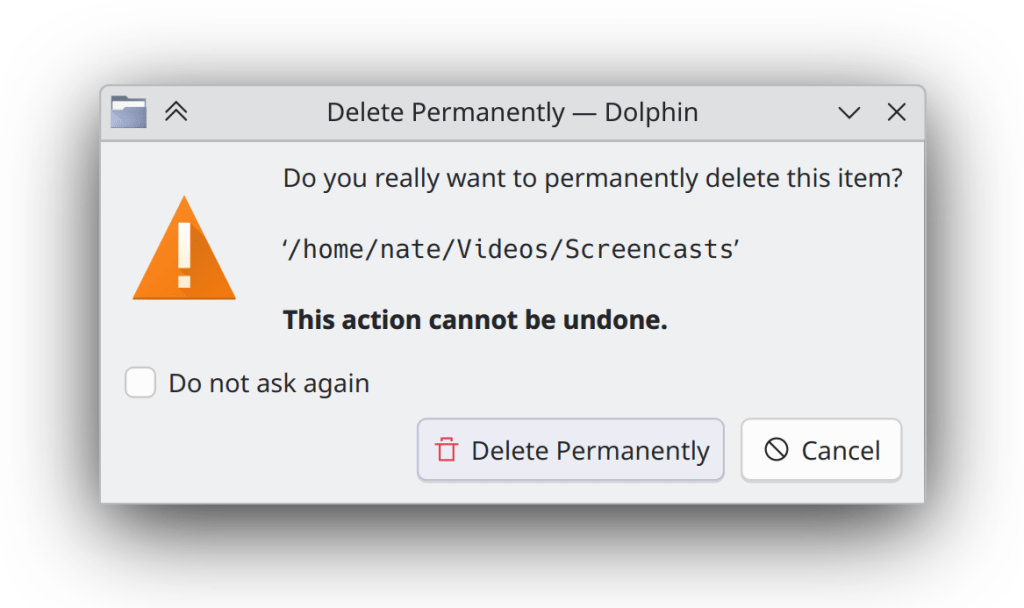
Task: Click the word "Screencasts" in the file path
Action: tap(649, 249)
